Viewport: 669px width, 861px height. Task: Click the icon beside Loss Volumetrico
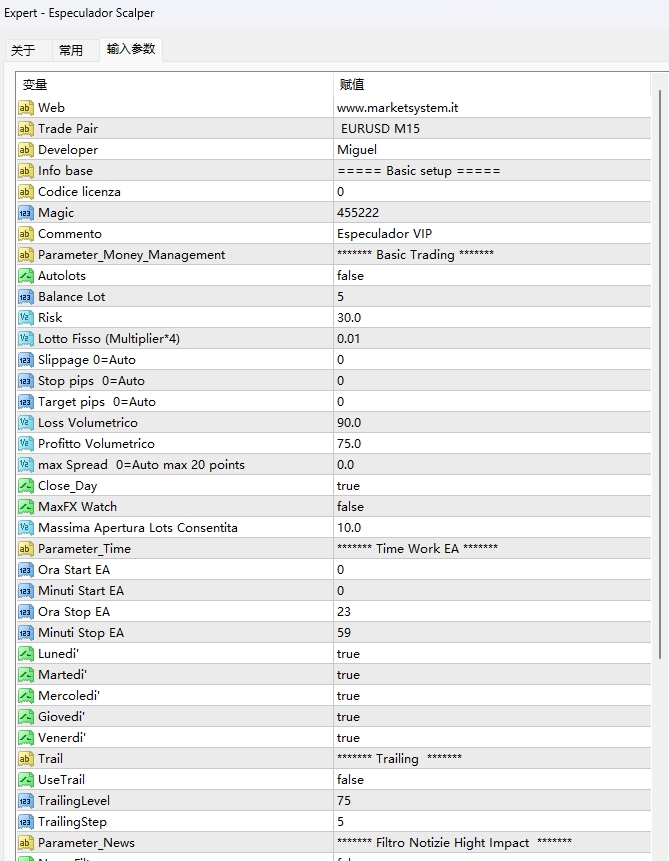coord(26,423)
